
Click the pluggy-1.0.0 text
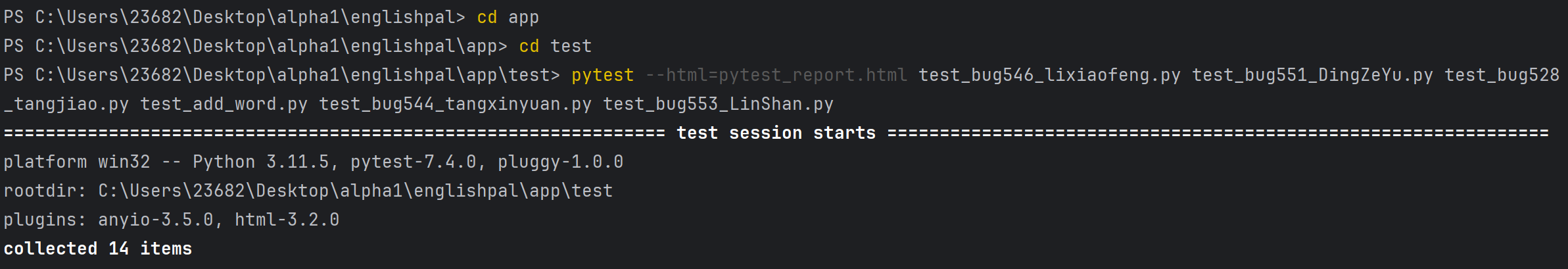click(560, 162)
